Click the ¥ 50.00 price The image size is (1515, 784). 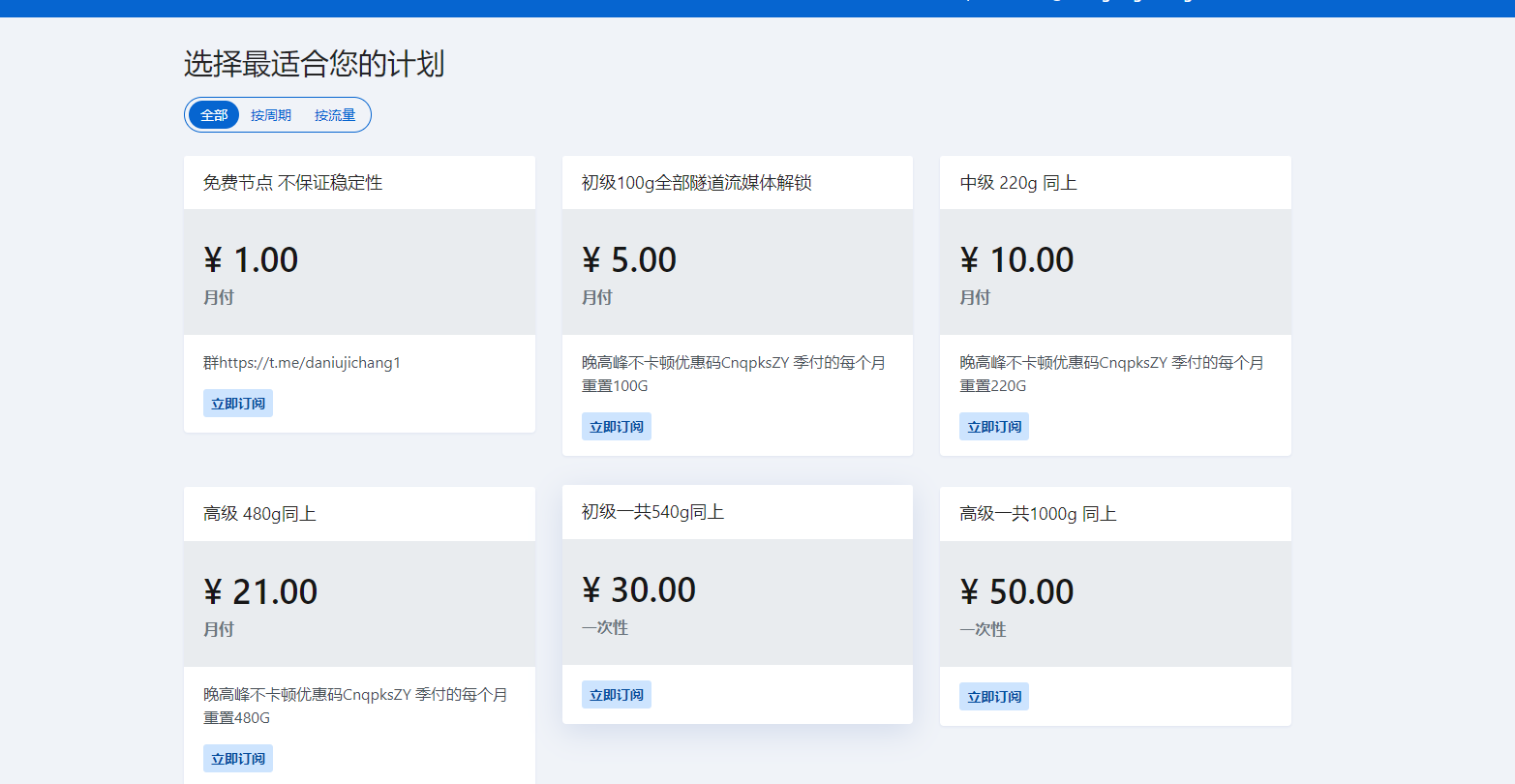click(x=1016, y=591)
